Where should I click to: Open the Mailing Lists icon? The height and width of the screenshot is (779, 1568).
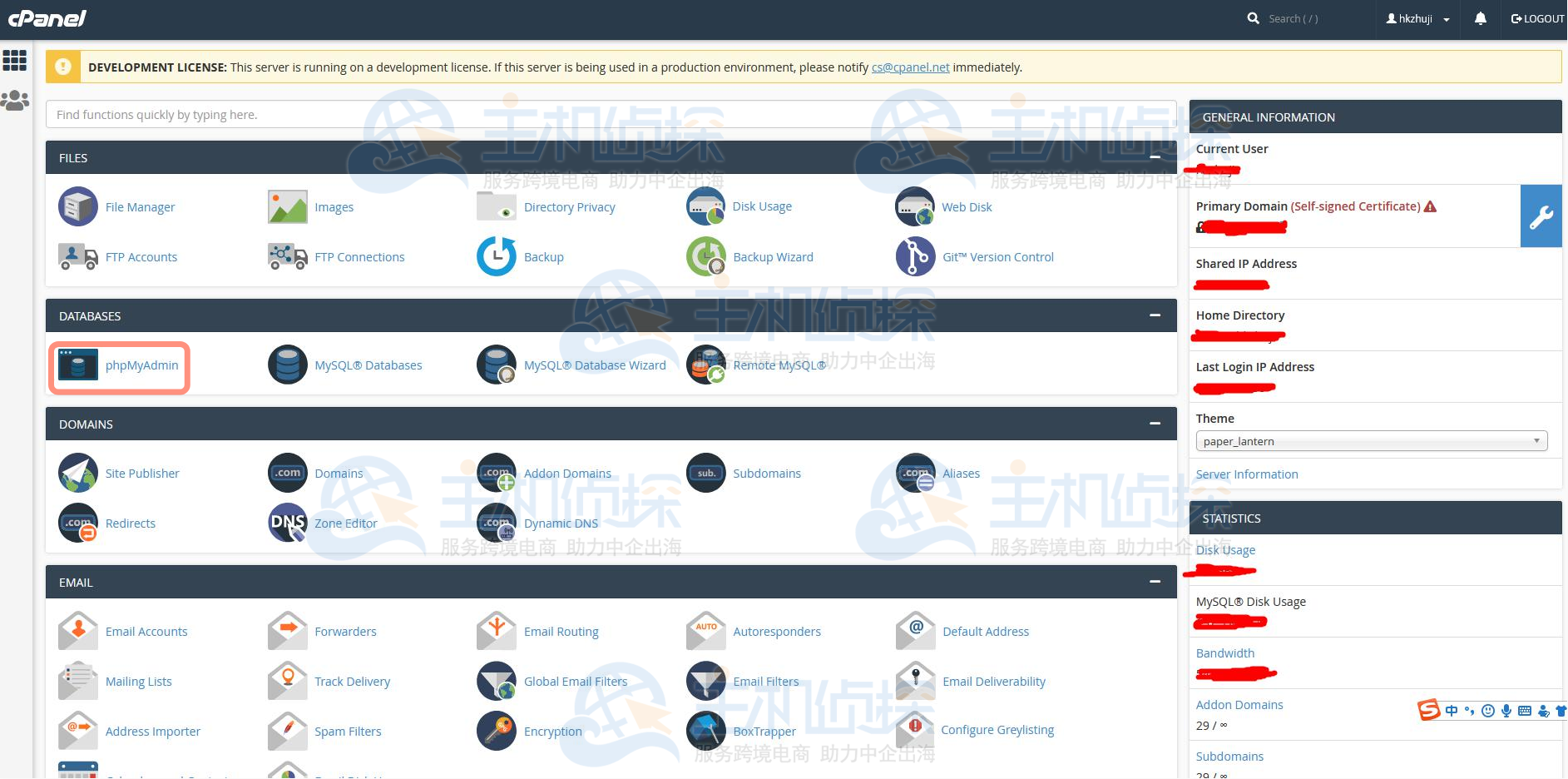click(x=78, y=681)
